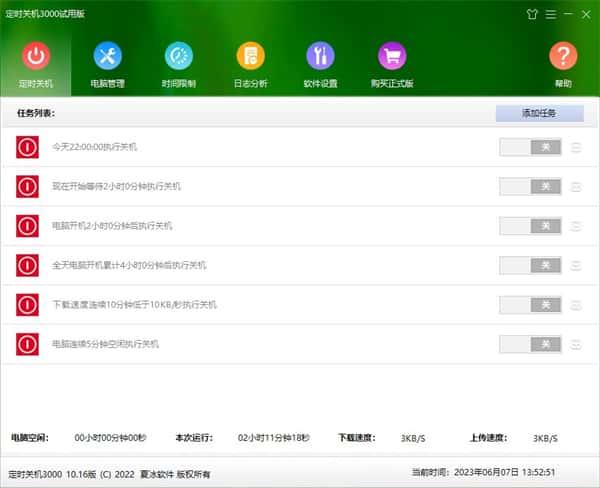
Task: Open 日志分析 log analysis
Action: (x=250, y=63)
